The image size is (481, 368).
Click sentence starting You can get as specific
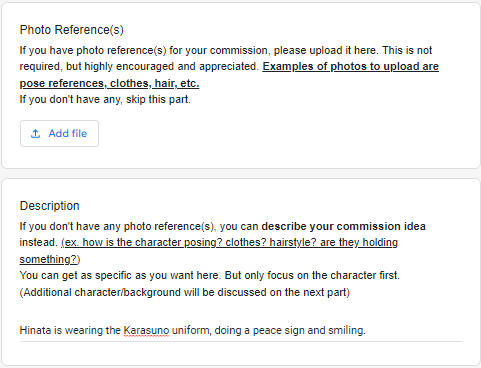(x=209, y=275)
